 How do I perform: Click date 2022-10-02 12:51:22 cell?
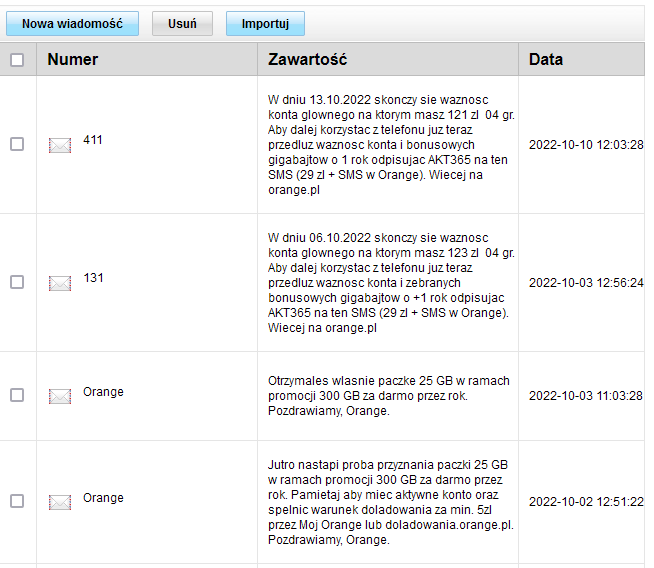(586, 501)
